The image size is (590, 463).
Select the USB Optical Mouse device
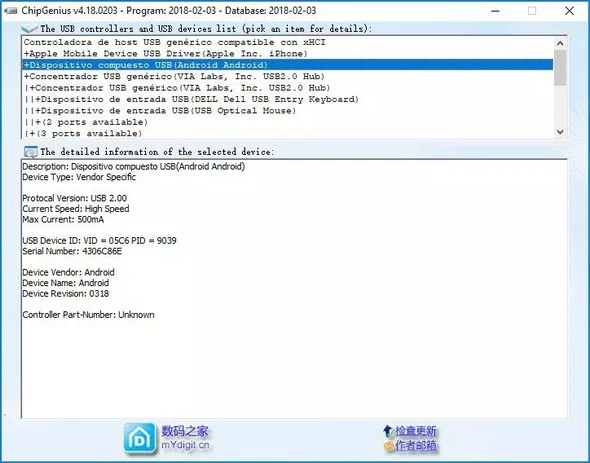pos(160,111)
